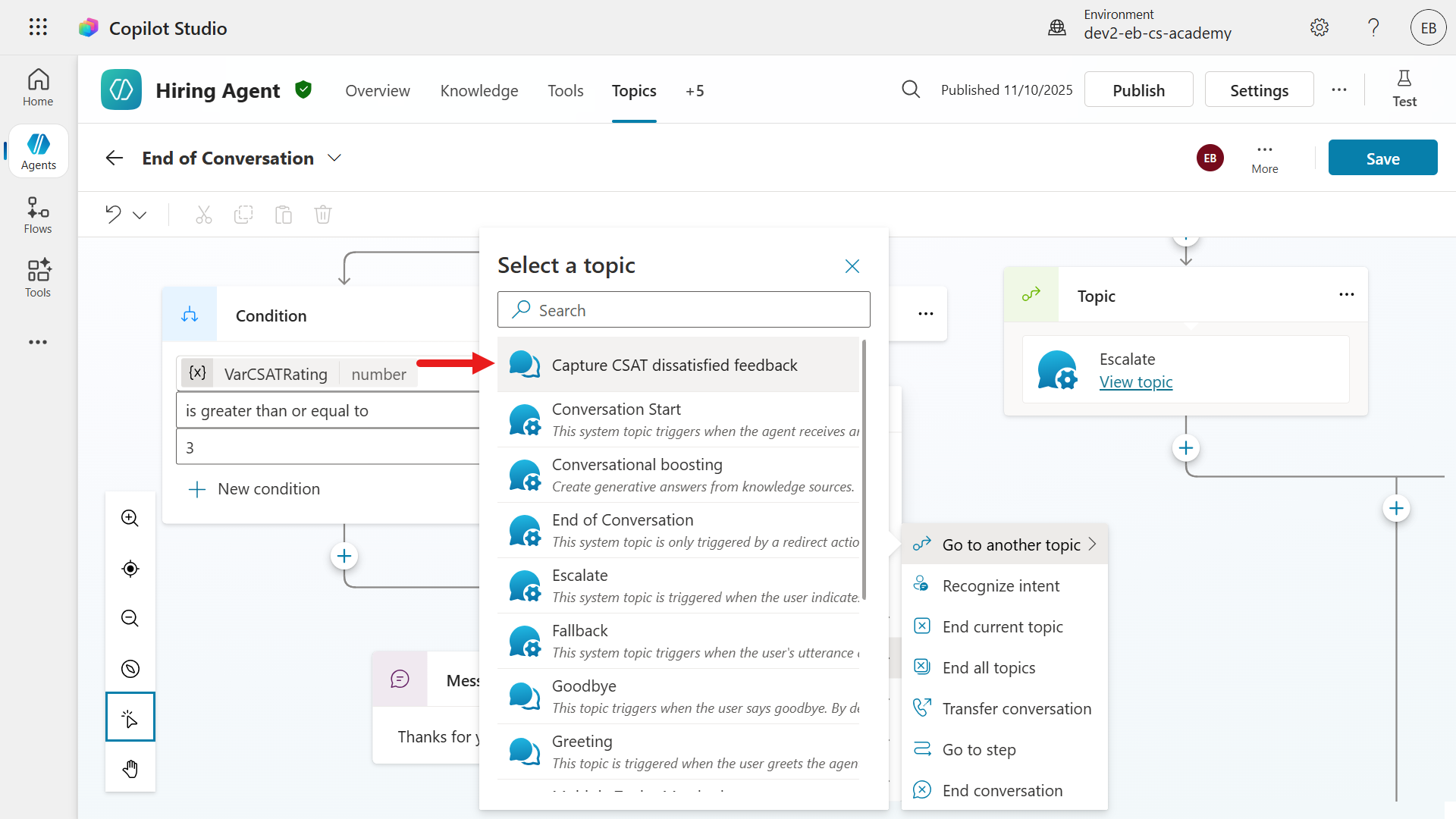Open the ellipsis menu right of topic panel

pos(926,314)
